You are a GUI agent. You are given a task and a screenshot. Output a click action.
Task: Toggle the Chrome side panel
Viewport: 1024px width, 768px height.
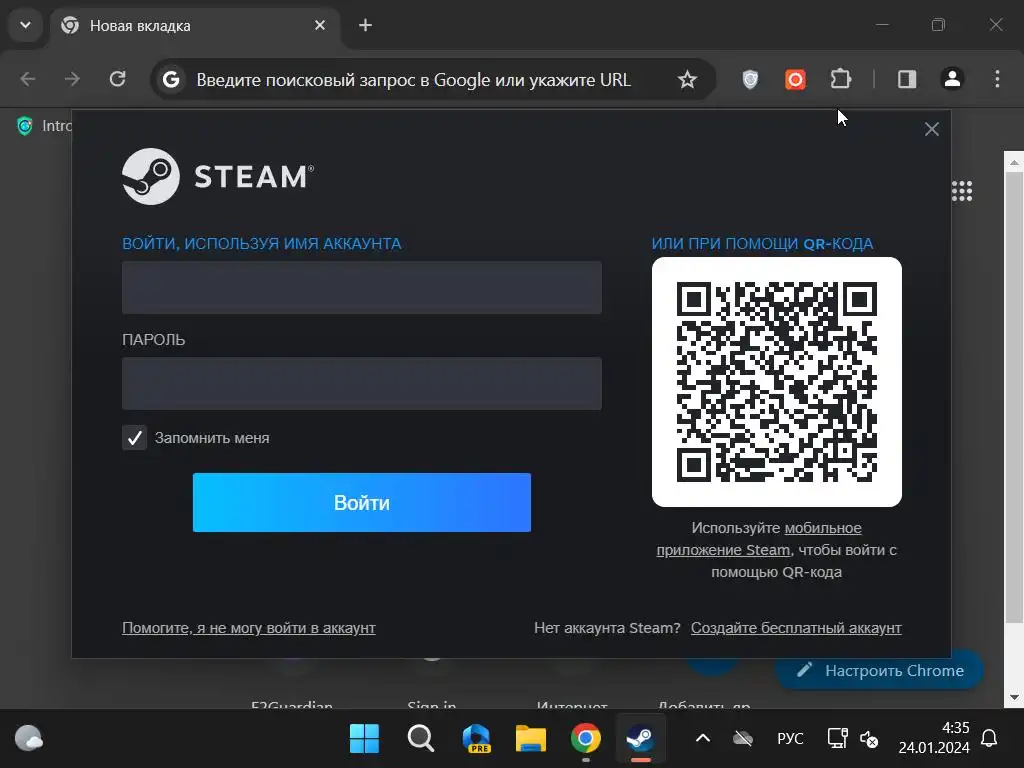click(x=907, y=80)
